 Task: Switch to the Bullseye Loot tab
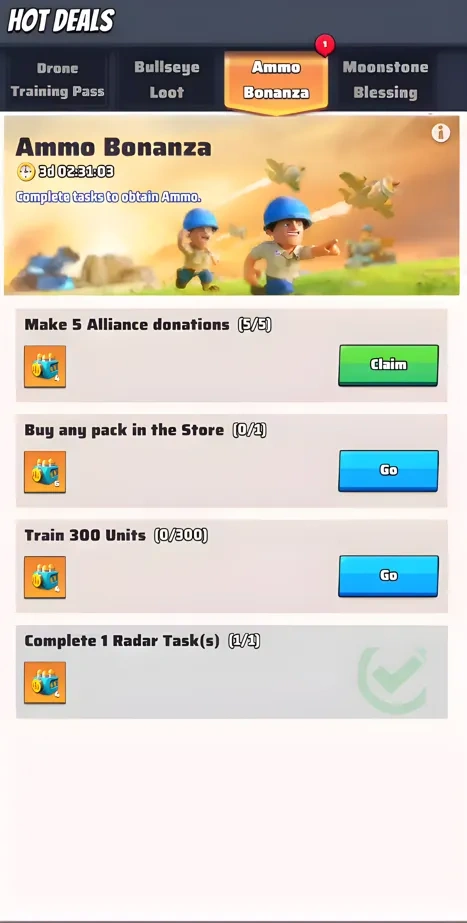[x=167, y=80]
